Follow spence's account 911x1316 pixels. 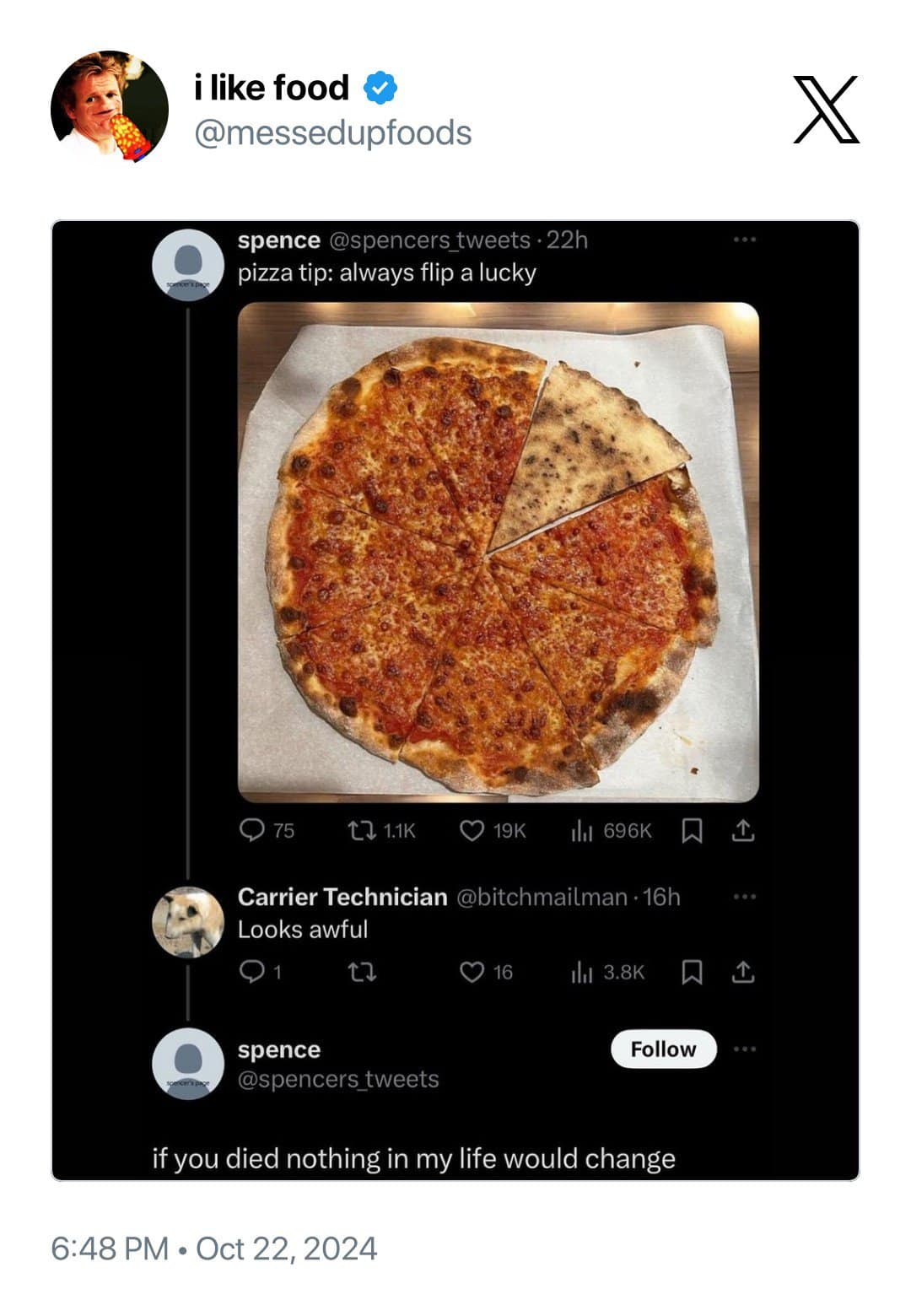tap(663, 1049)
